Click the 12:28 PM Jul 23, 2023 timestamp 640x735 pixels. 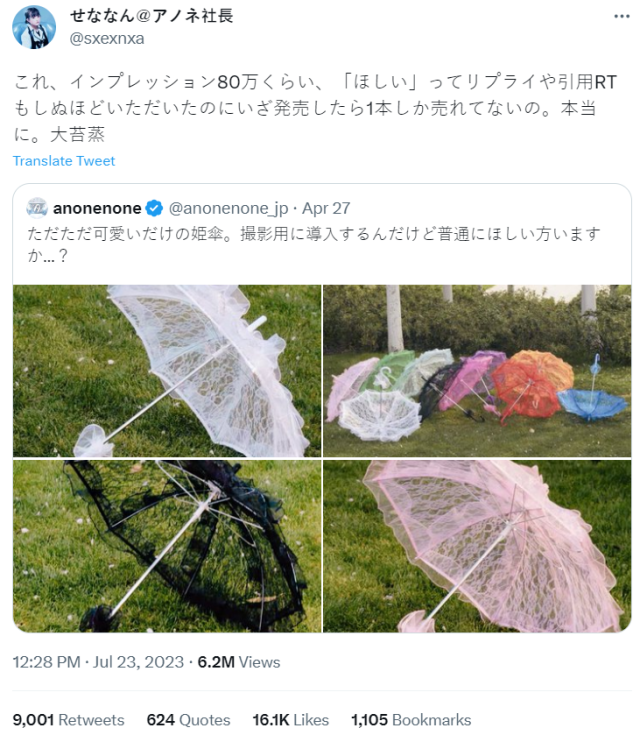98,662
